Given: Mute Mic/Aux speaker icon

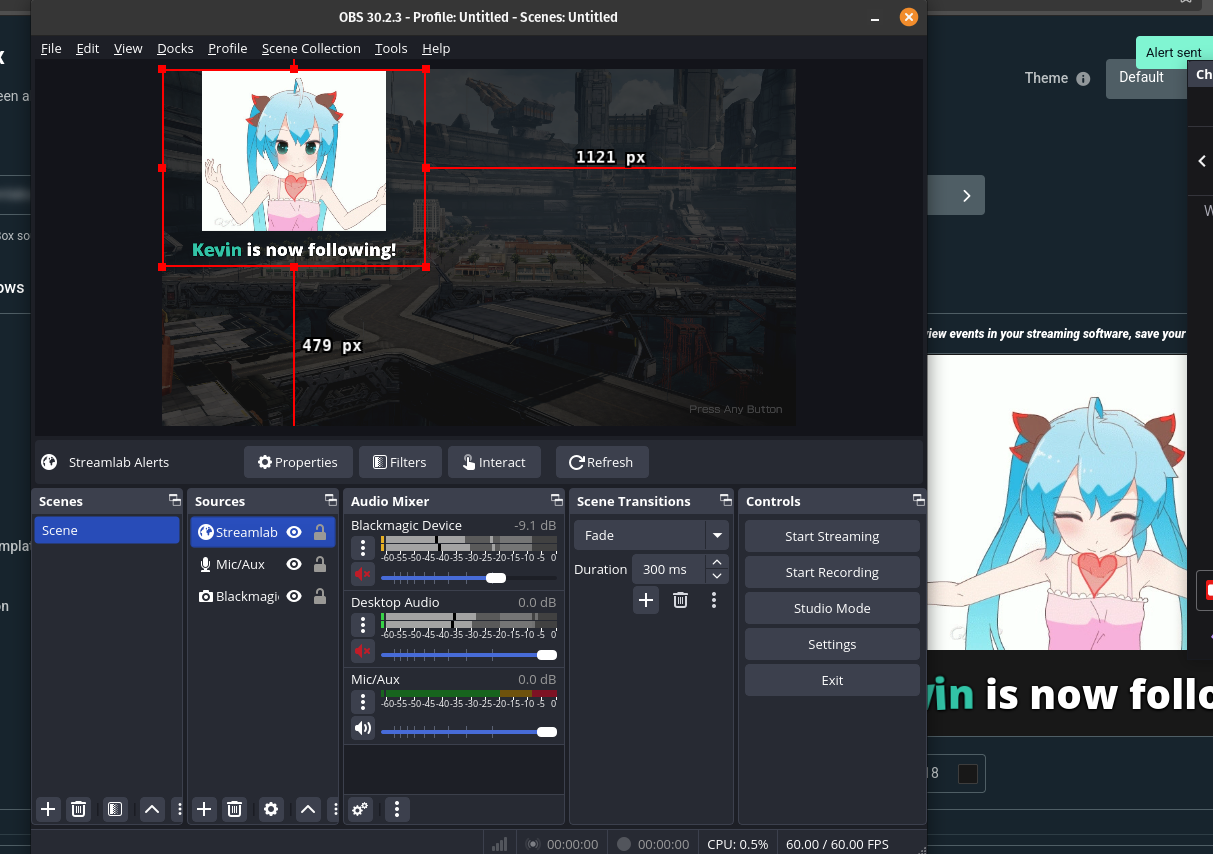Looking at the screenshot, I should pyautogui.click(x=363, y=728).
